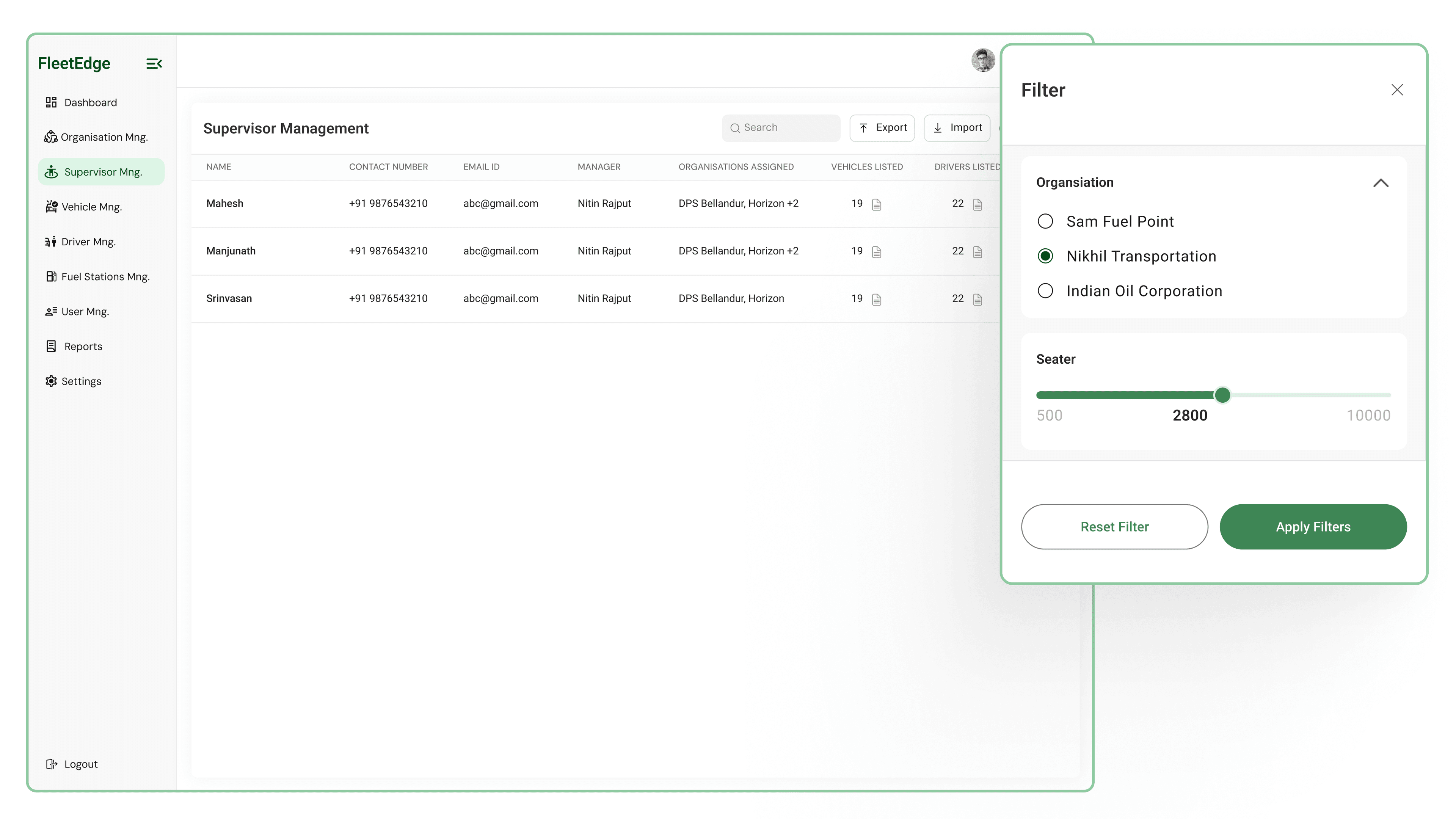Click the NAME column header

pyautogui.click(x=219, y=167)
